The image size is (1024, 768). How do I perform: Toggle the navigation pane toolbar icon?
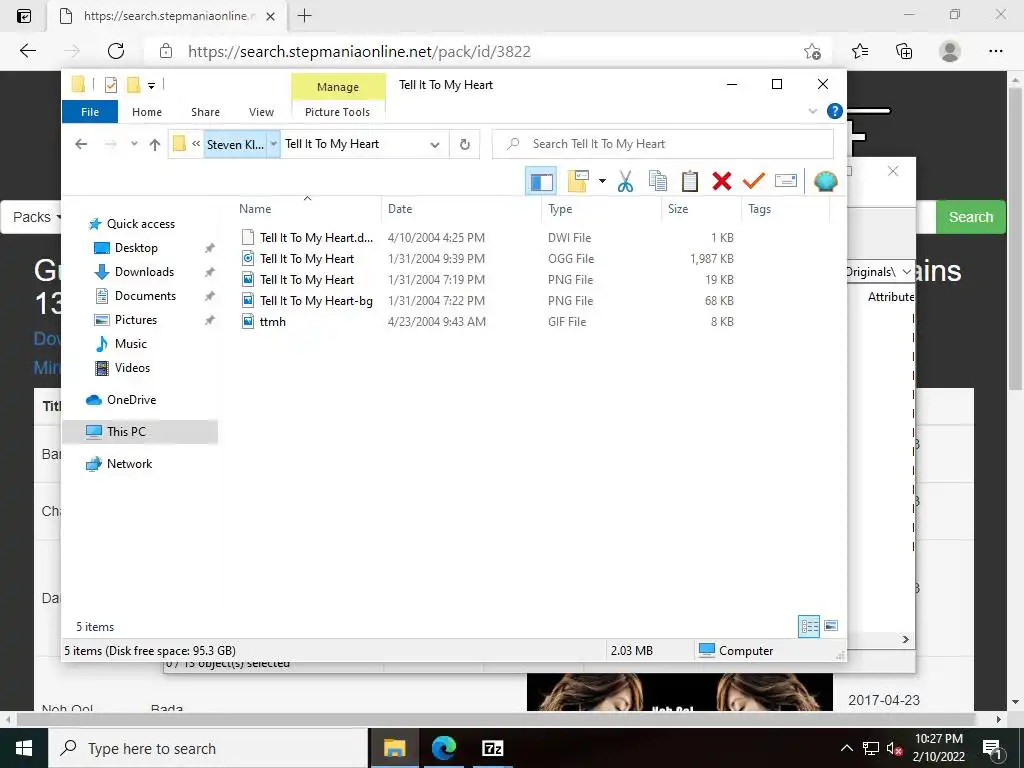pos(541,181)
